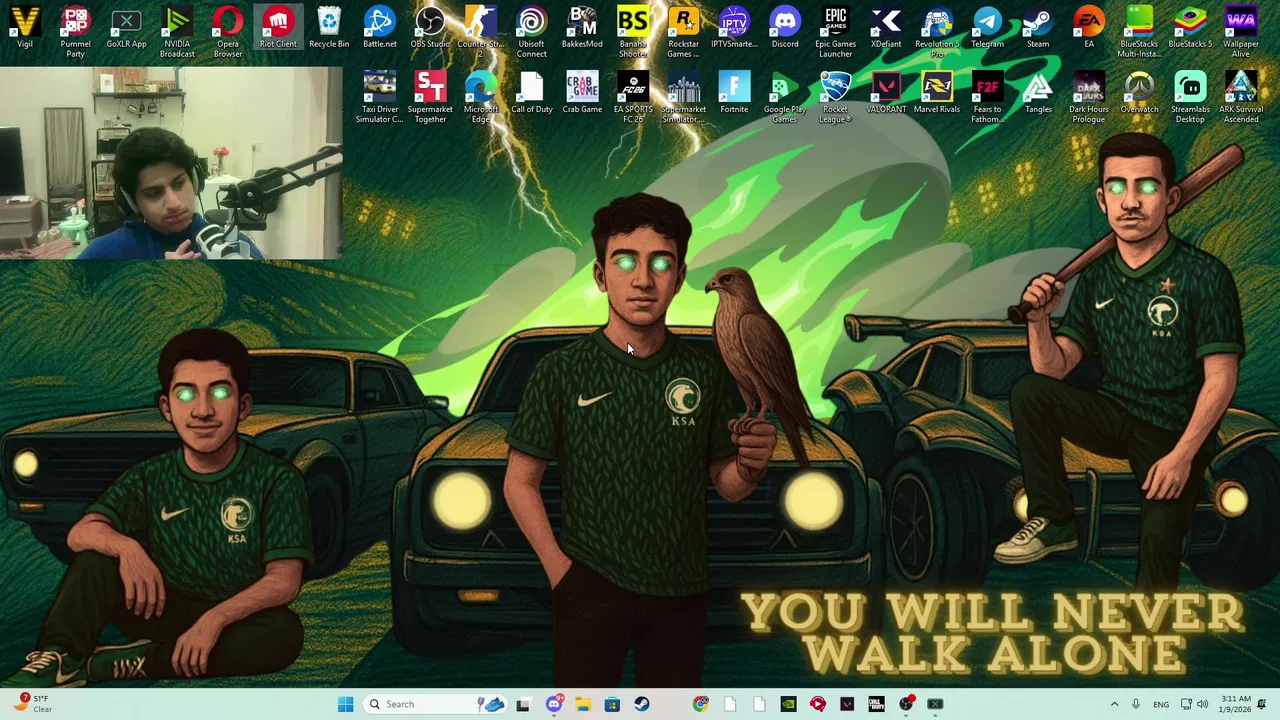This screenshot has width=1280, height=720.
Task: Open the Google Play Games shortcut
Action: [785, 98]
